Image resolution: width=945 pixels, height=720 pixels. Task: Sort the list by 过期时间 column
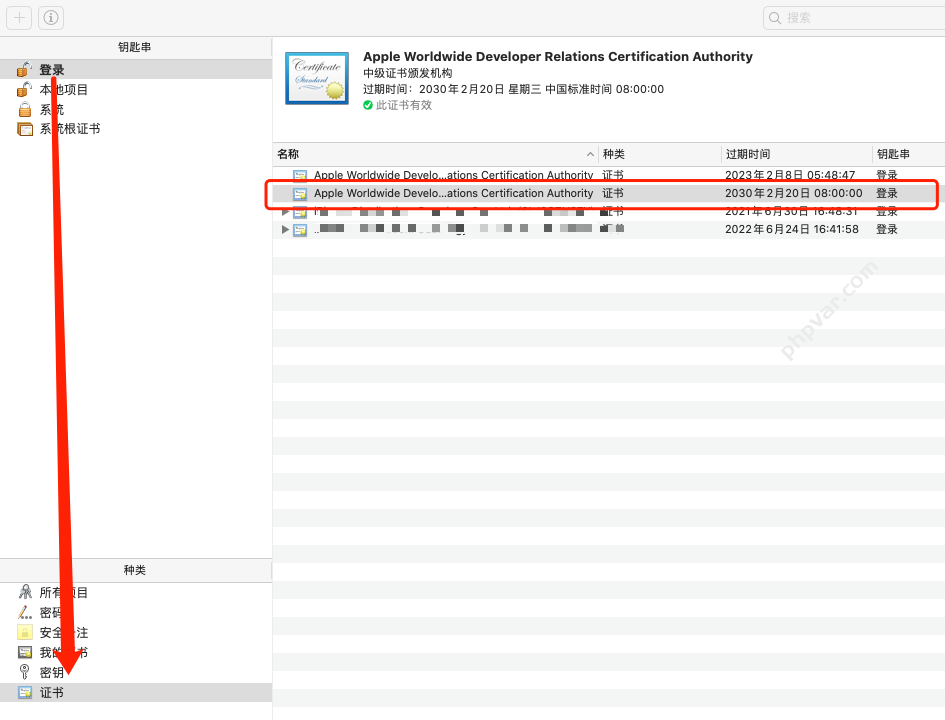click(797, 154)
